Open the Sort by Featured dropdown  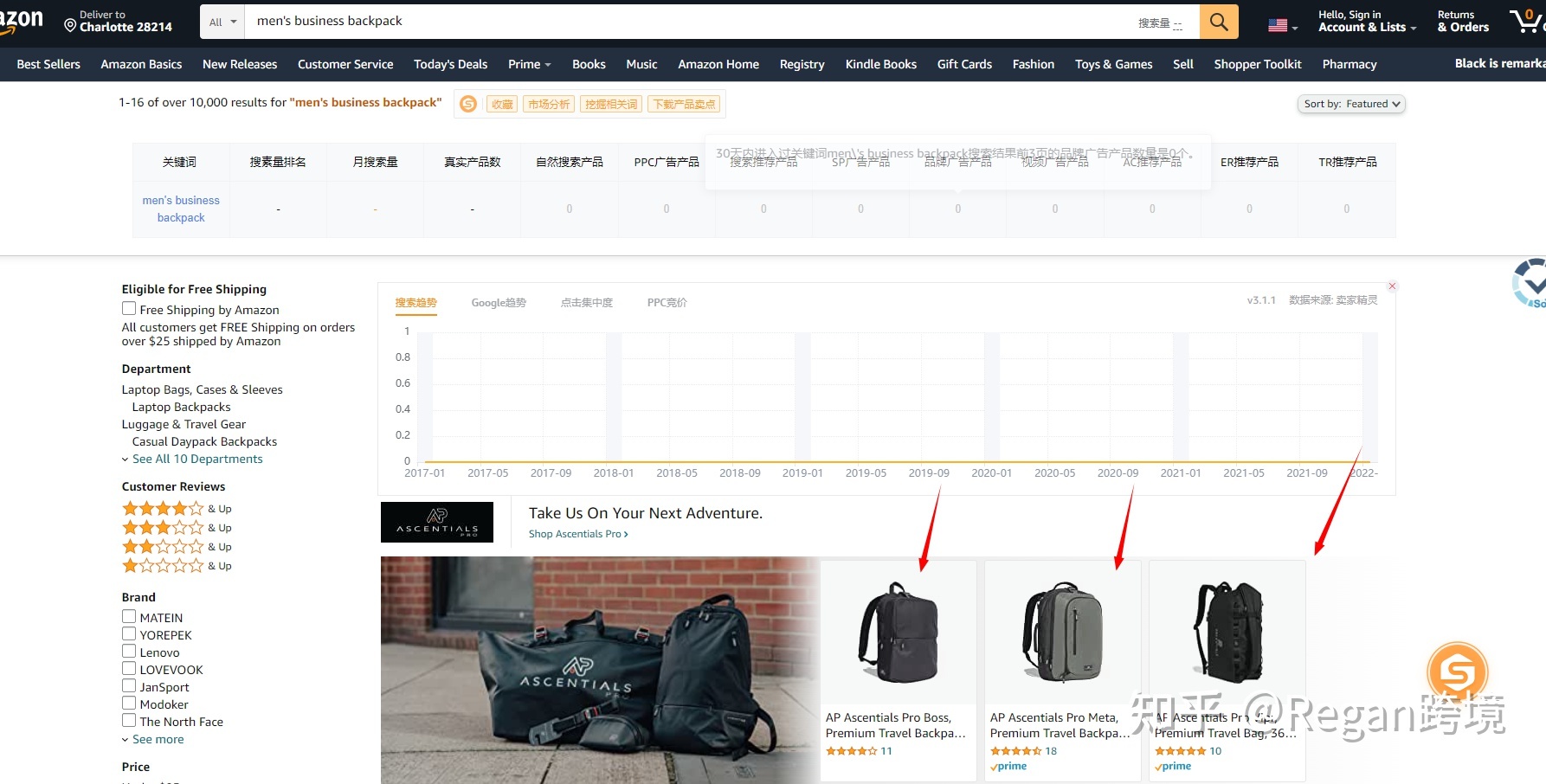tap(1351, 104)
